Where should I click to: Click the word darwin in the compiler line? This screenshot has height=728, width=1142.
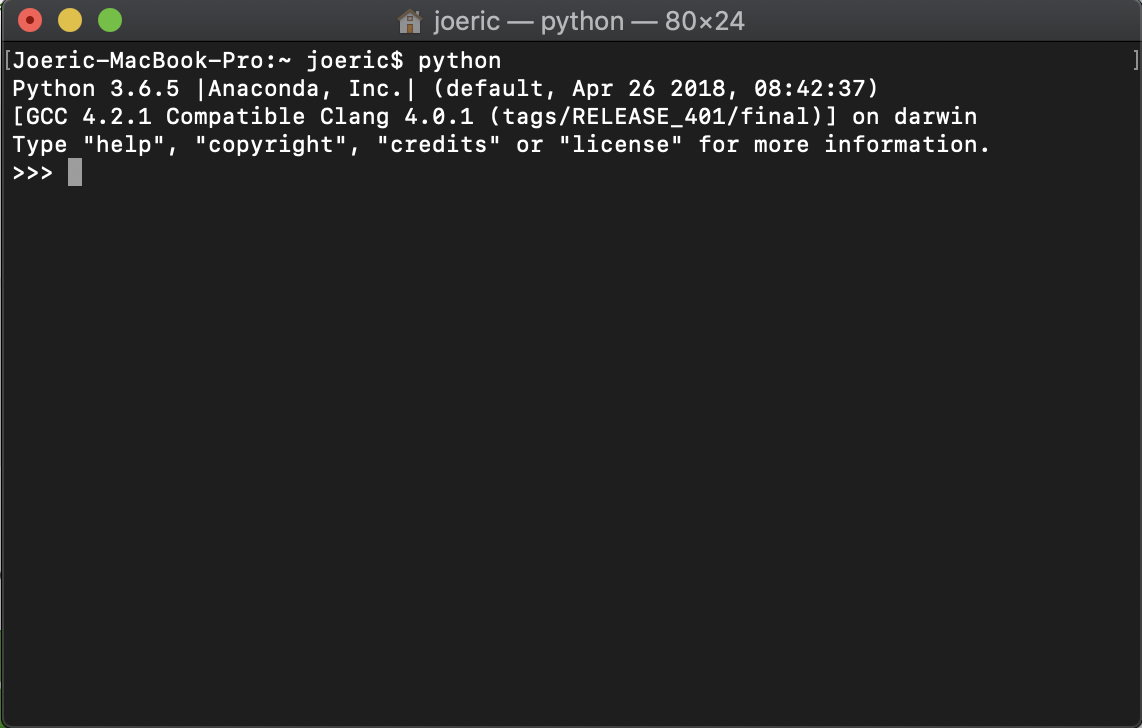(x=936, y=116)
